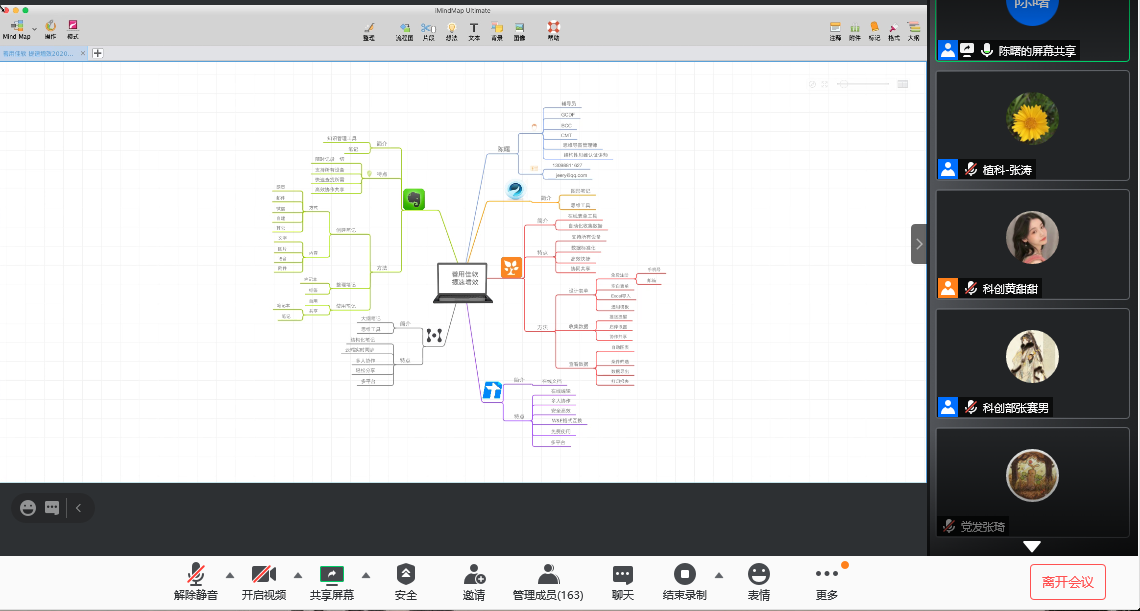Screen dimensions: 1140x611
Task: Add new tab with plus button
Action: pos(98,53)
